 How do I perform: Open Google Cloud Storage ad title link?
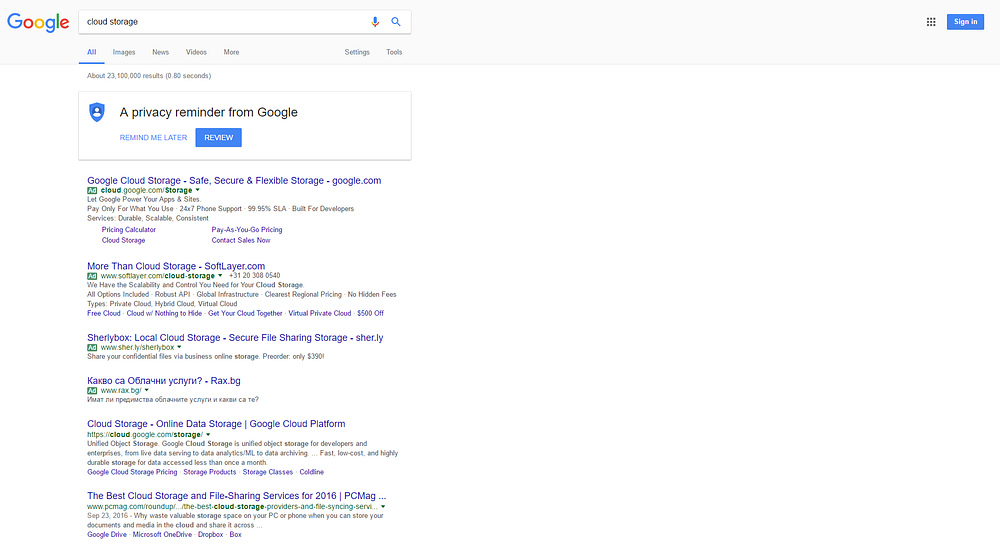[234, 181]
